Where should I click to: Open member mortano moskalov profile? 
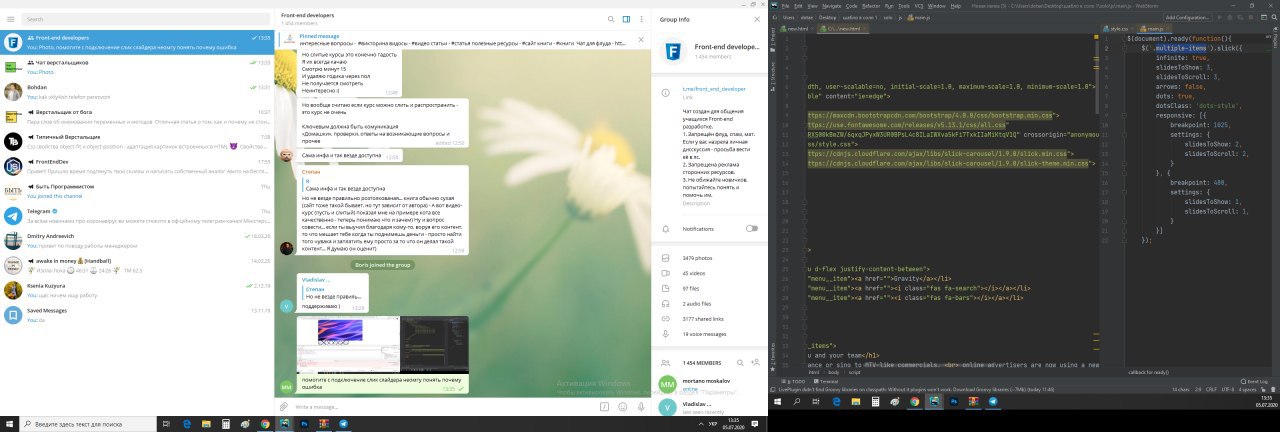coord(709,384)
